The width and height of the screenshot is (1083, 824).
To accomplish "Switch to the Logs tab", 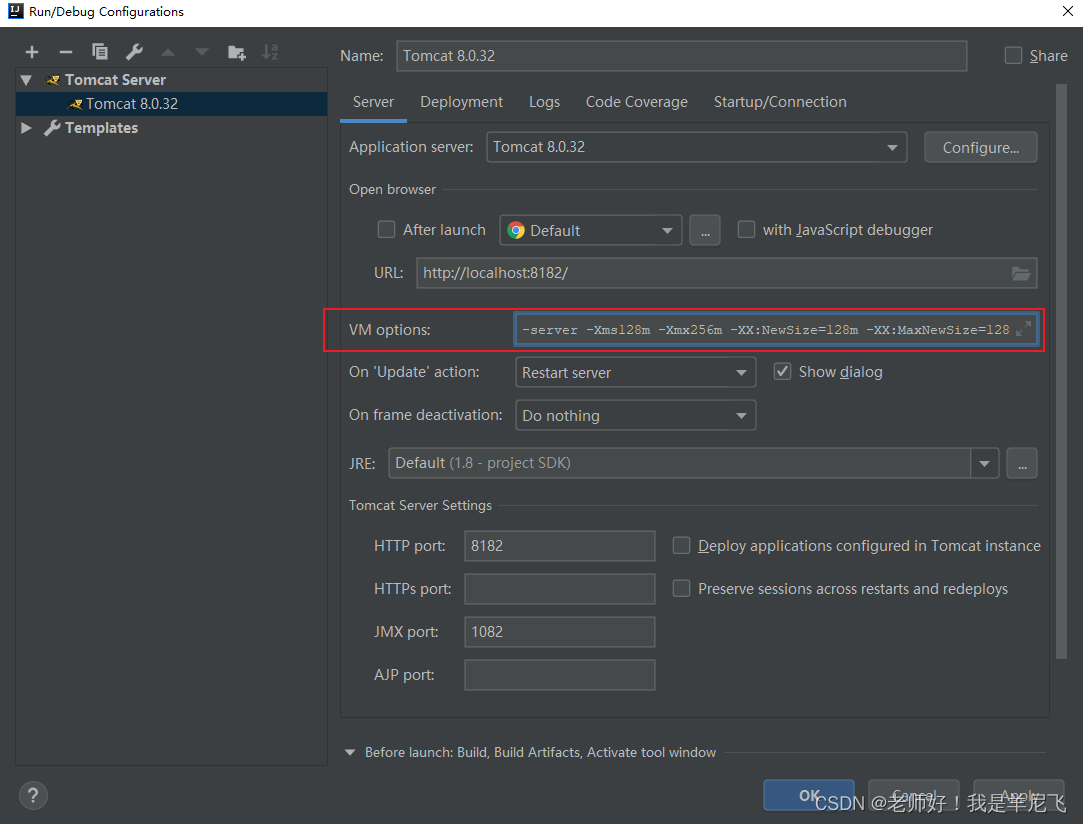I will (x=544, y=102).
